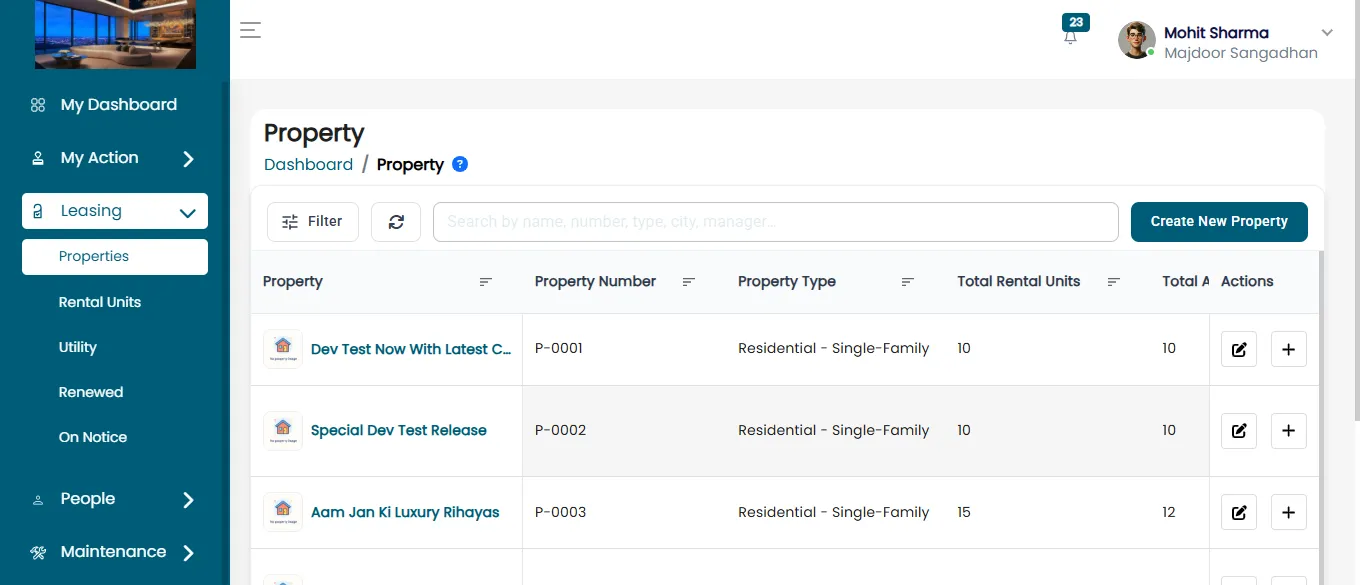Open the notifications bell icon
Screen dimensions: 1360x585
(1071, 36)
